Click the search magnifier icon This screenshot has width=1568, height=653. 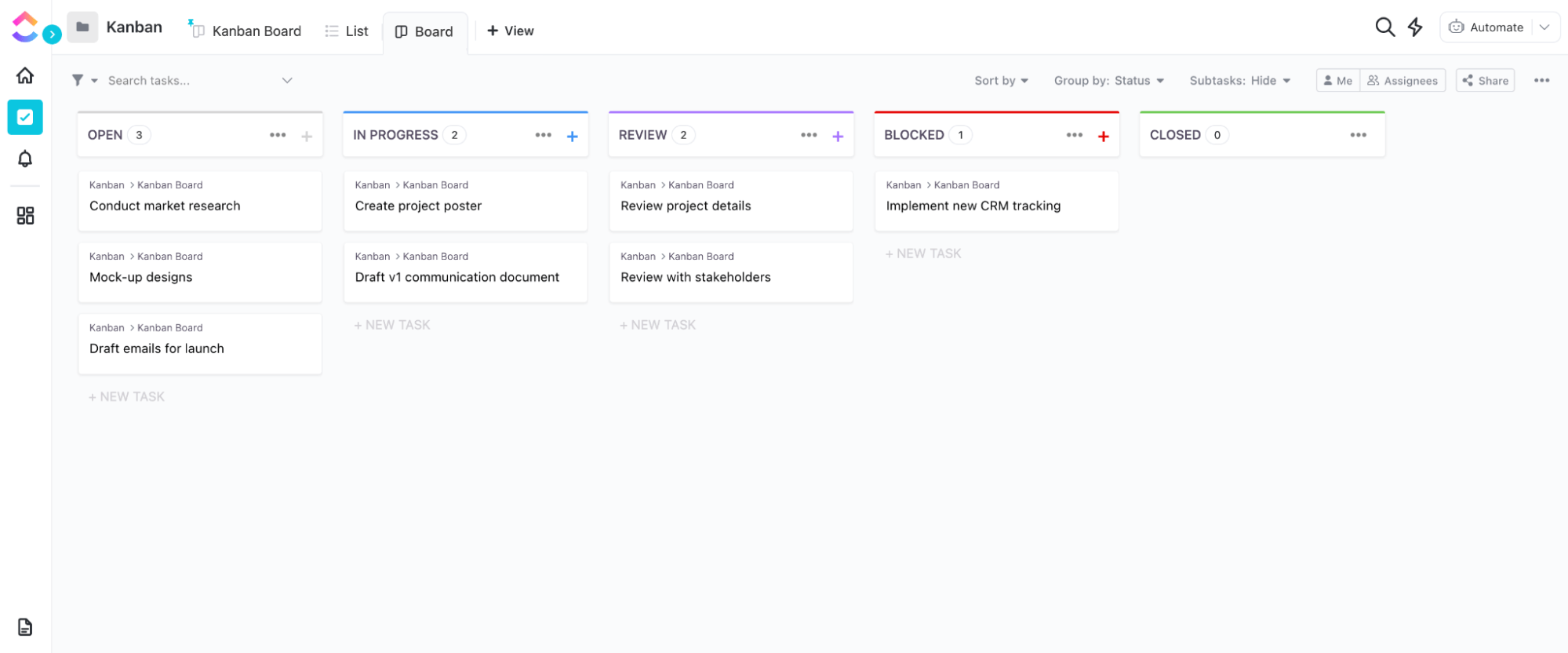coord(1384,27)
